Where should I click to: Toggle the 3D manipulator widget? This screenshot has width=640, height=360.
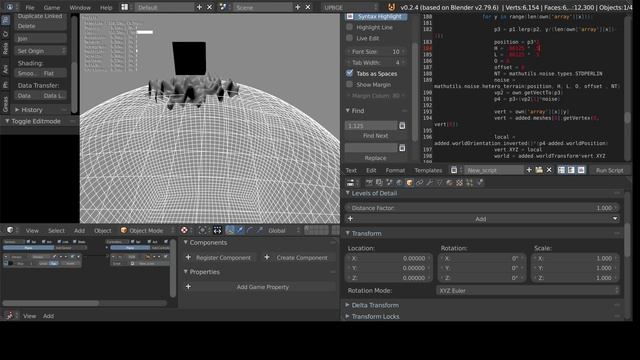230,230
